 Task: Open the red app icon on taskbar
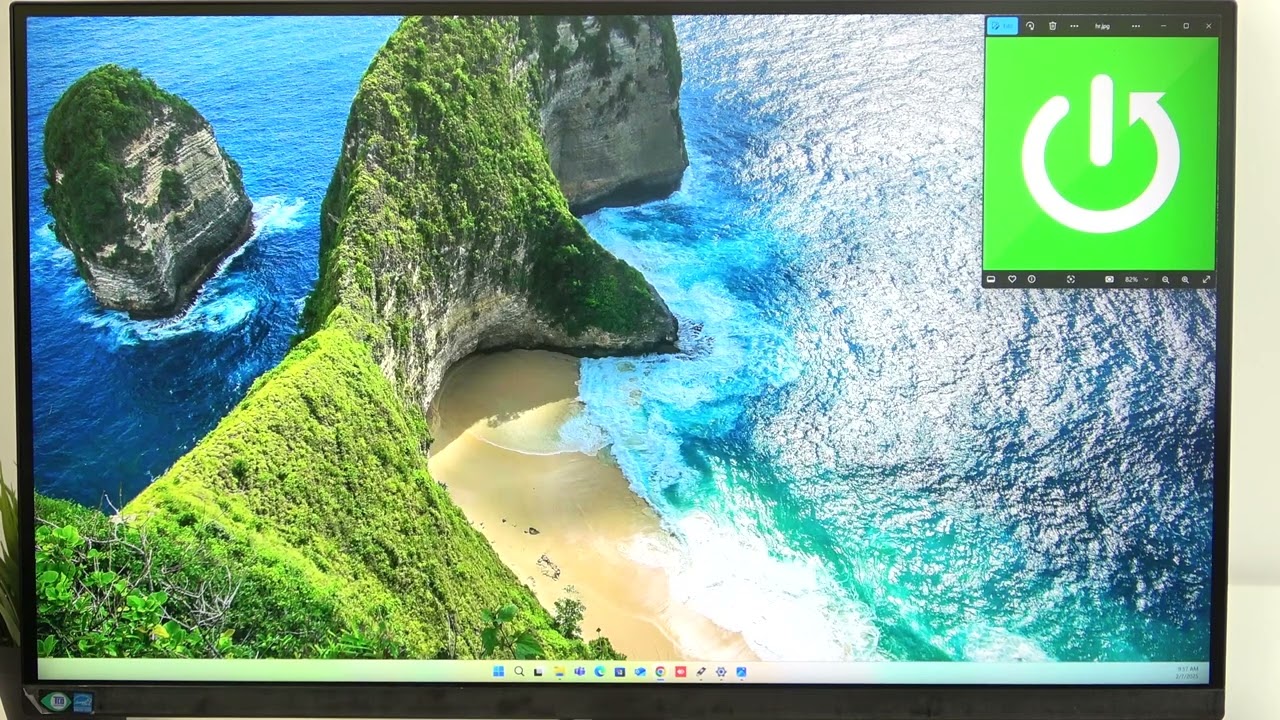coord(680,671)
